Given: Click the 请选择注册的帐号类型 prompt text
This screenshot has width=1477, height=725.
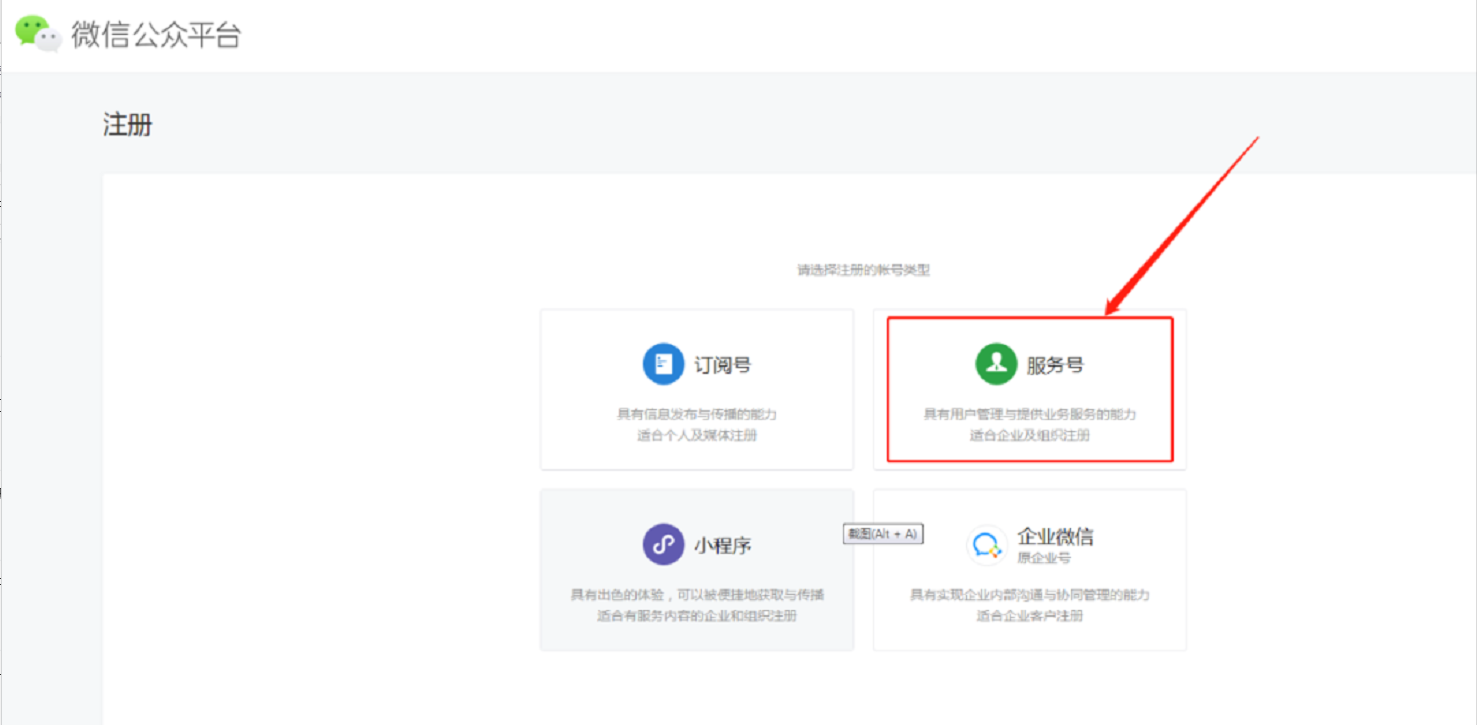Looking at the screenshot, I should pyautogui.click(x=864, y=270).
